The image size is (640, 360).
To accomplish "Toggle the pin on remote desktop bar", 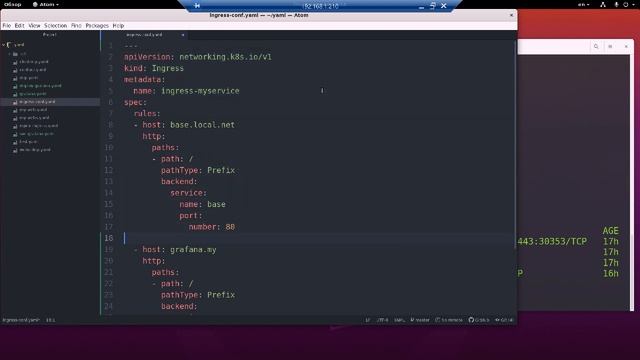I will 197,6.
